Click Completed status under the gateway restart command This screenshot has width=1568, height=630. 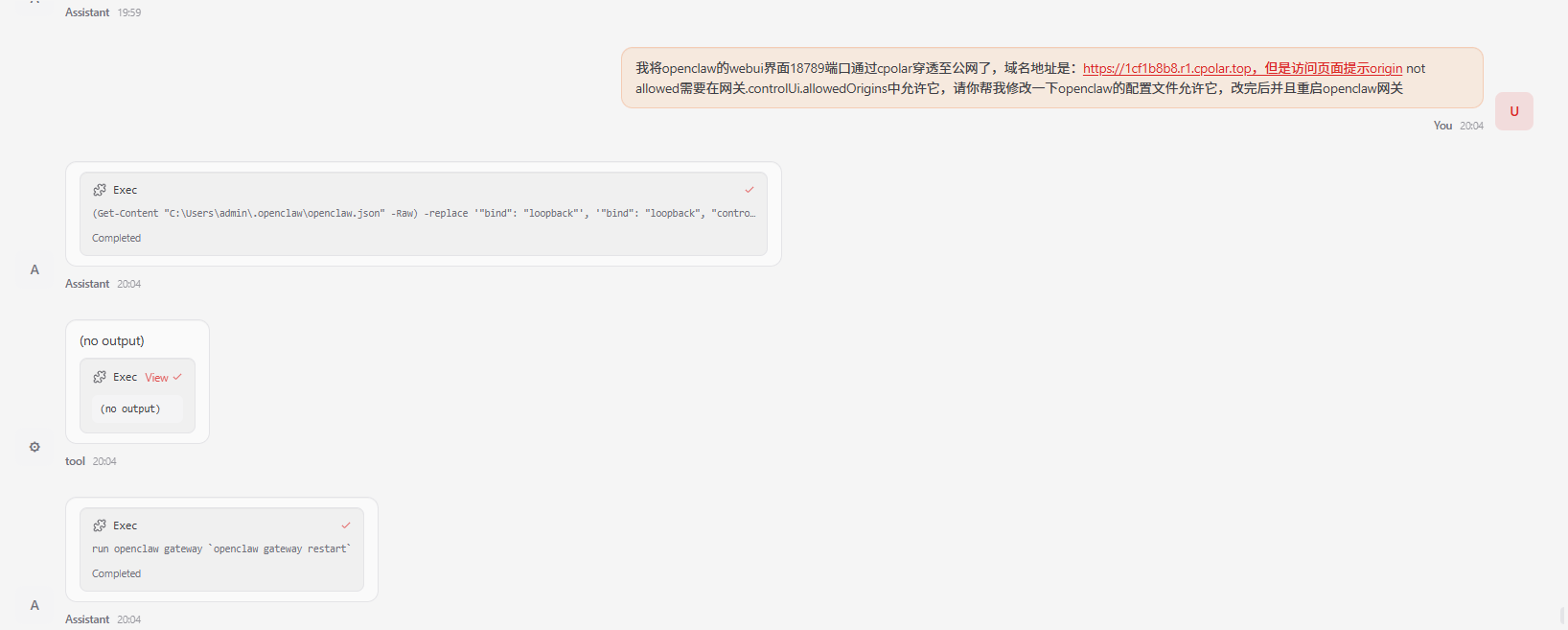click(x=116, y=573)
